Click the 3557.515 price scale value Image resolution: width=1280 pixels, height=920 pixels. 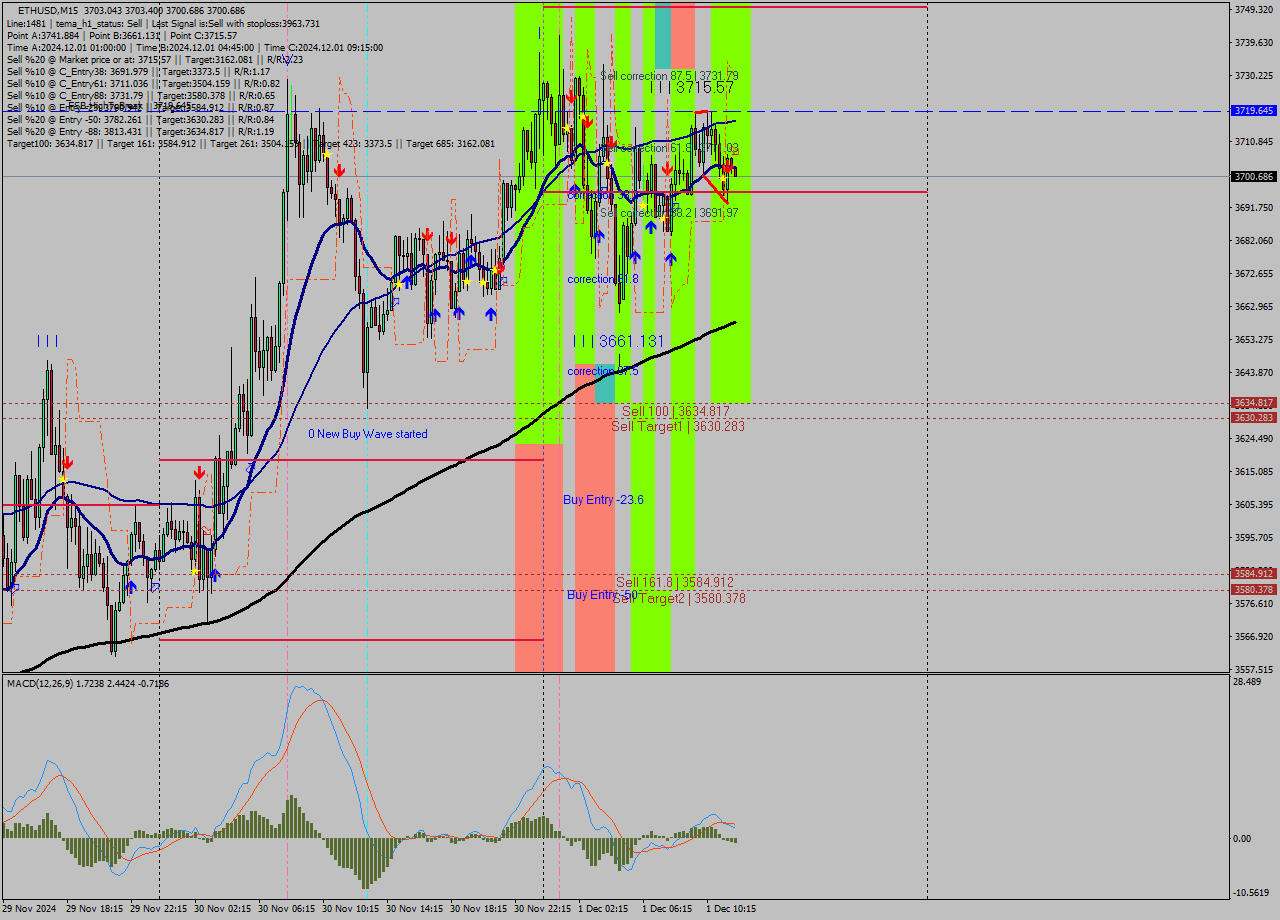pos(1253,669)
